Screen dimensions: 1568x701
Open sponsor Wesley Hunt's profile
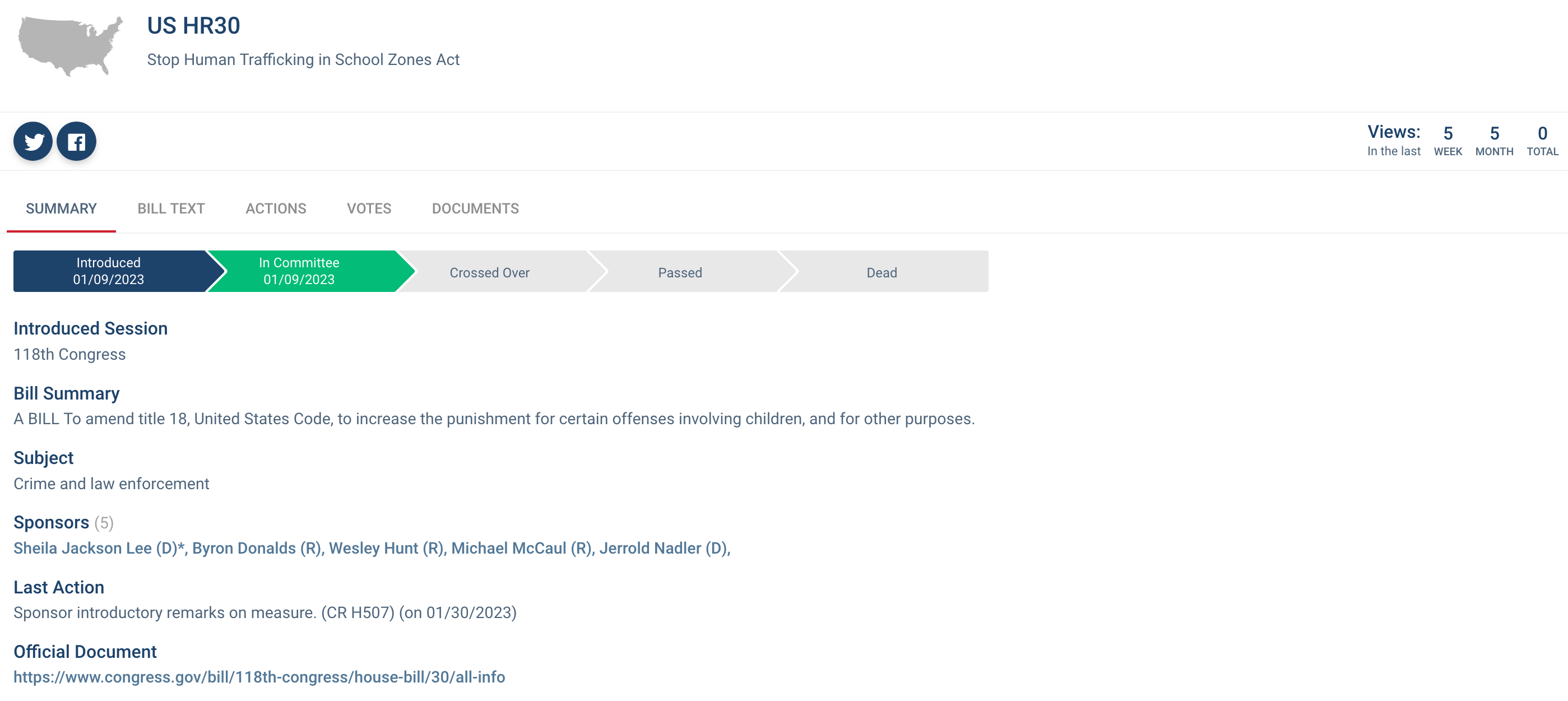(387, 548)
